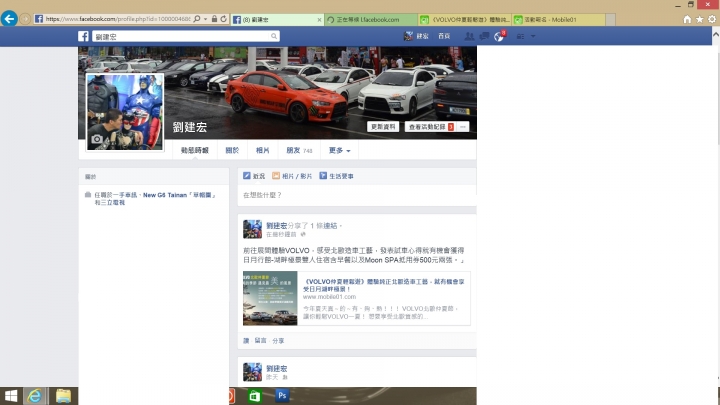Click the search magnifier in the address bar
This screenshot has height=405, width=720.
[197, 19]
